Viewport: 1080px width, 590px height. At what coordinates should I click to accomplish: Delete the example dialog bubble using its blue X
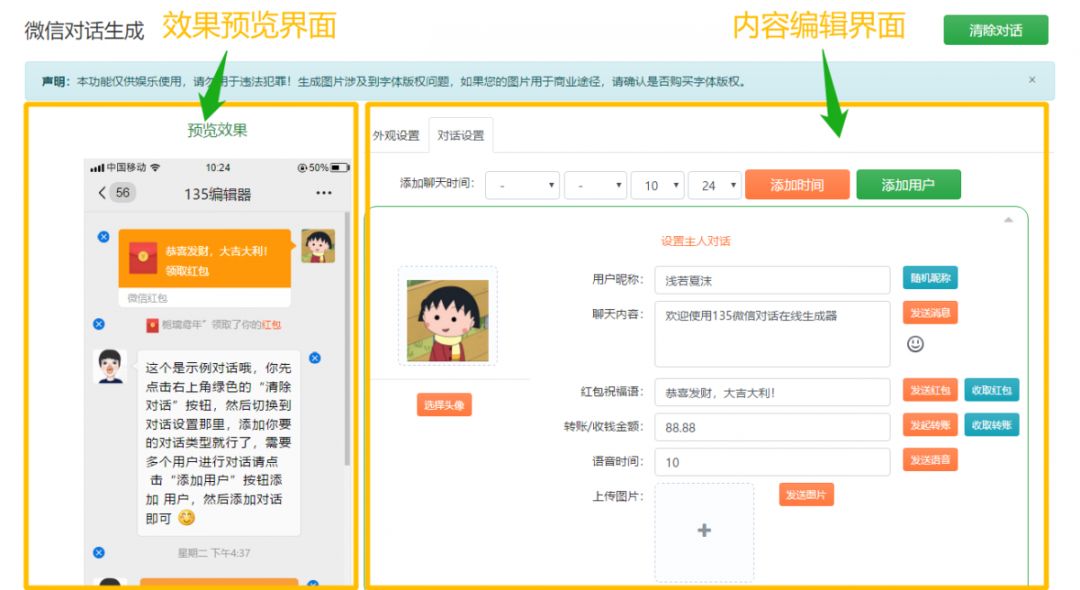click(315, 358)
